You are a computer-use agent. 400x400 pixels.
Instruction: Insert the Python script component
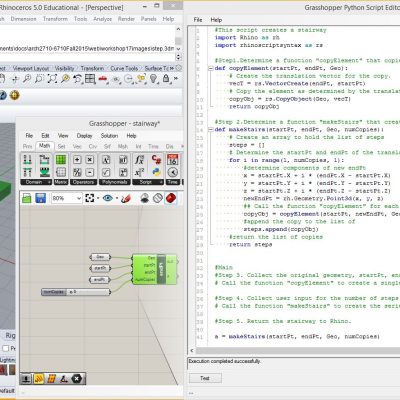pyautogui.click(x=156, y=172)
